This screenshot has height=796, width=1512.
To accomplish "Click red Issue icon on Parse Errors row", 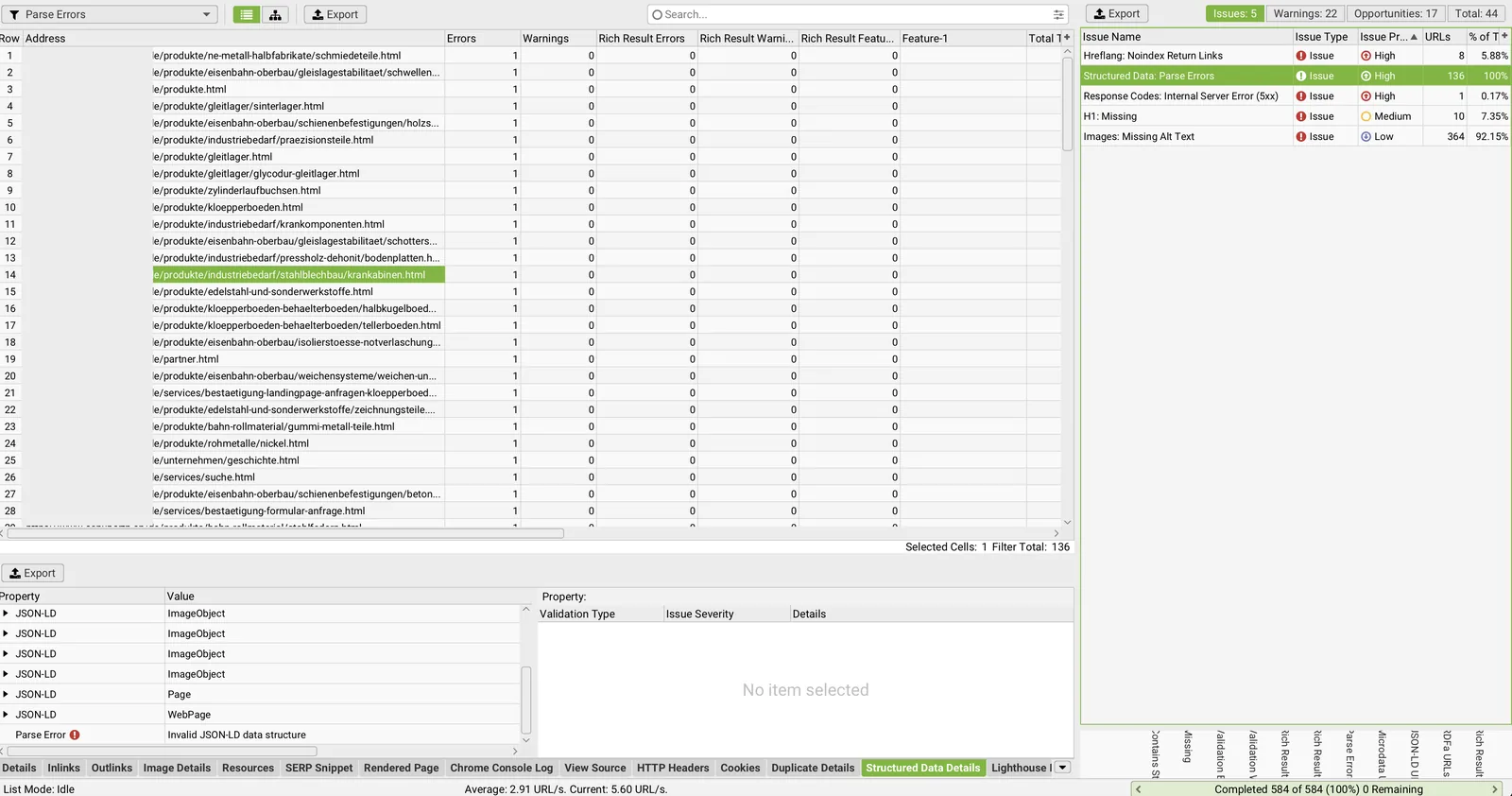I will tap(1301, 76).
